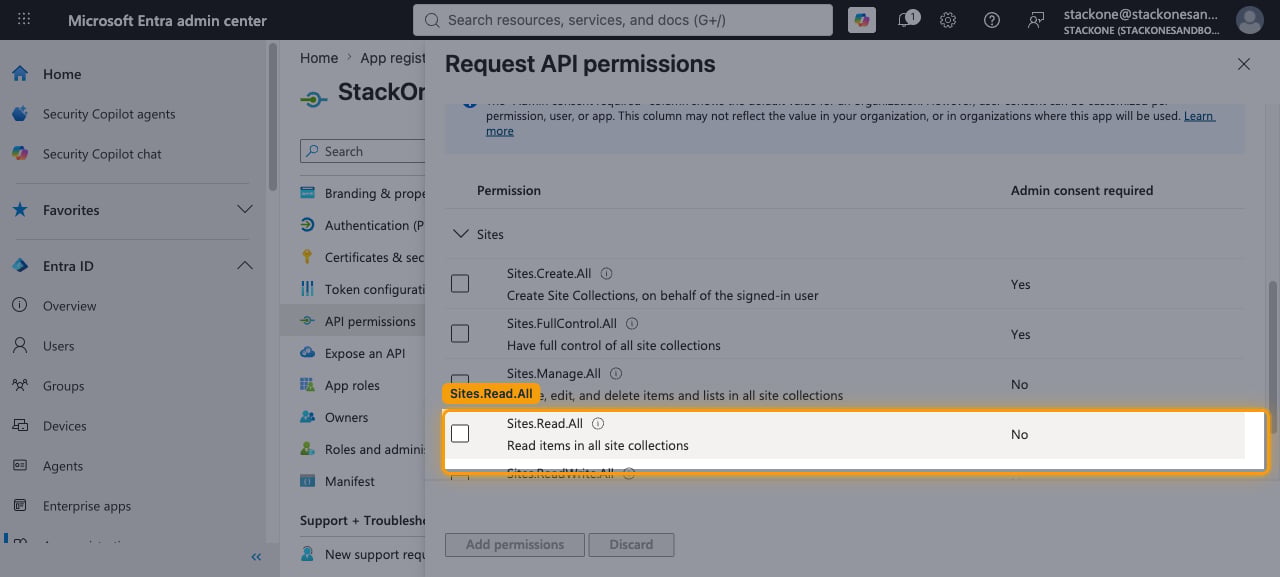The width and height of the screenshot is (1280, 577).
Task: Check the Sites.Read.All permission box
Action: coord(460,434)
